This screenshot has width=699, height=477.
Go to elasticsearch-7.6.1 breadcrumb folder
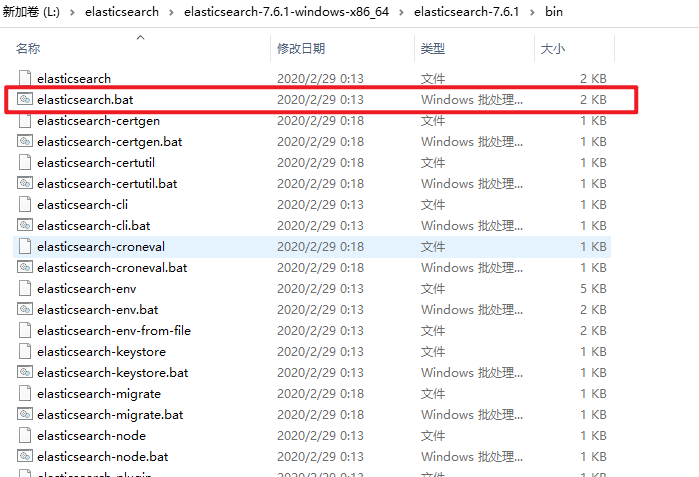(x=466, y=12)
